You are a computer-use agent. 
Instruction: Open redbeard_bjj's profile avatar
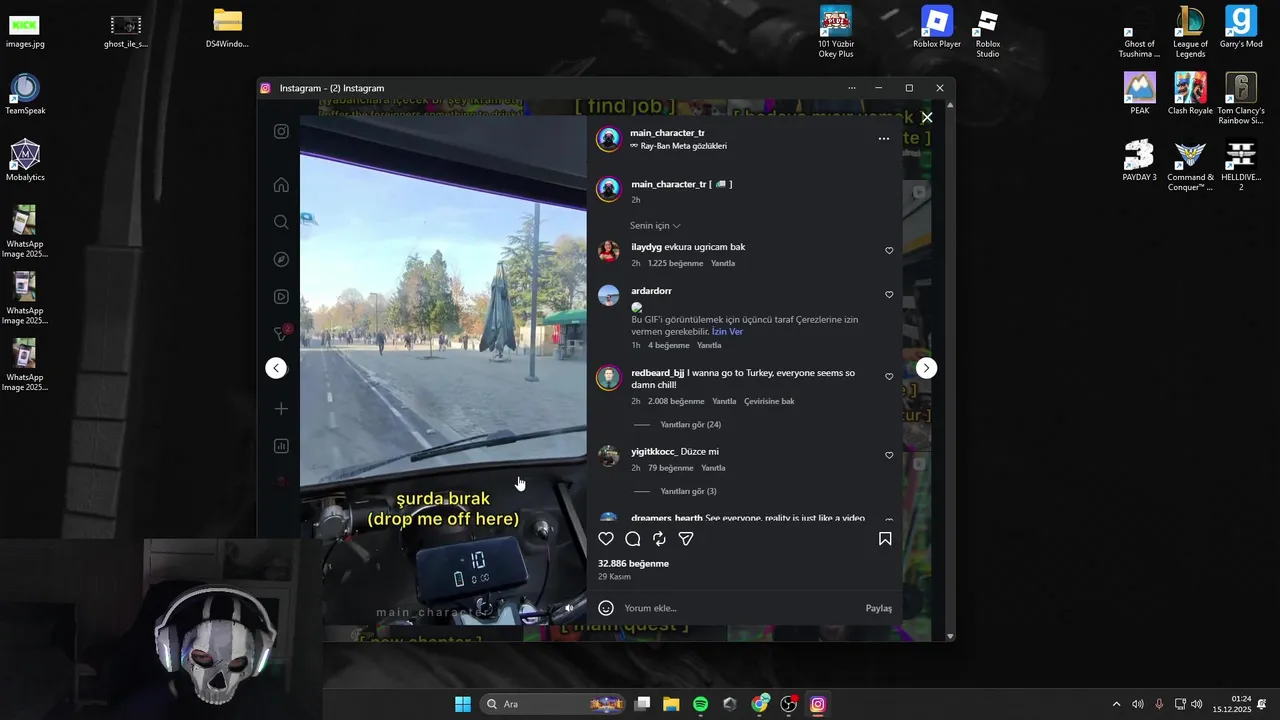tap(608, 378)
